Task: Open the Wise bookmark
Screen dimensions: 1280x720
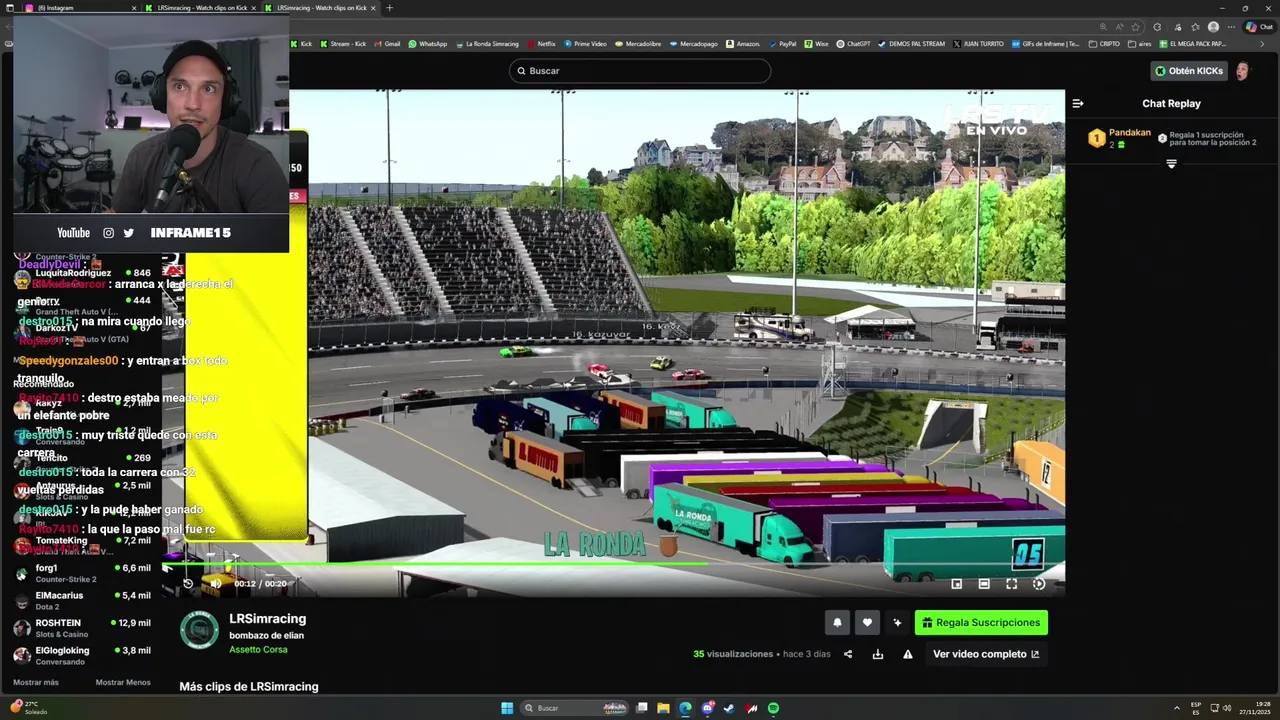Action: [816, 44]
